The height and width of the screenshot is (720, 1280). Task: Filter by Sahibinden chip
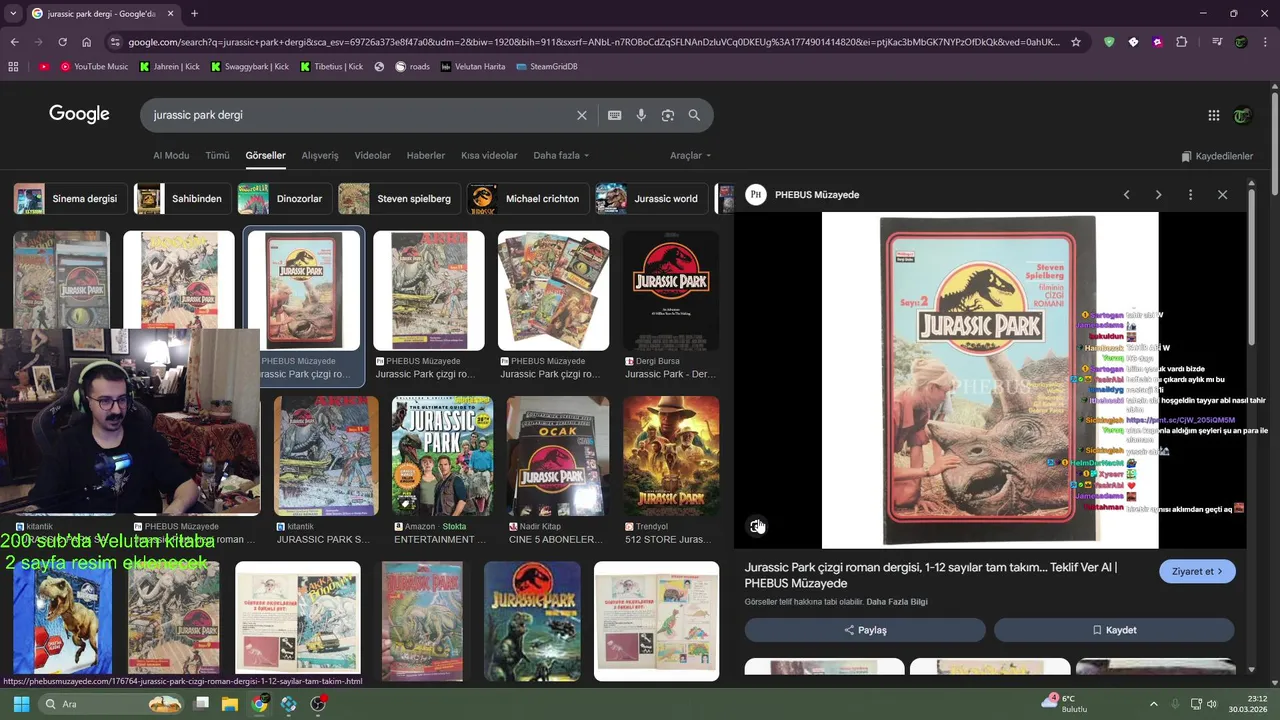183,199
